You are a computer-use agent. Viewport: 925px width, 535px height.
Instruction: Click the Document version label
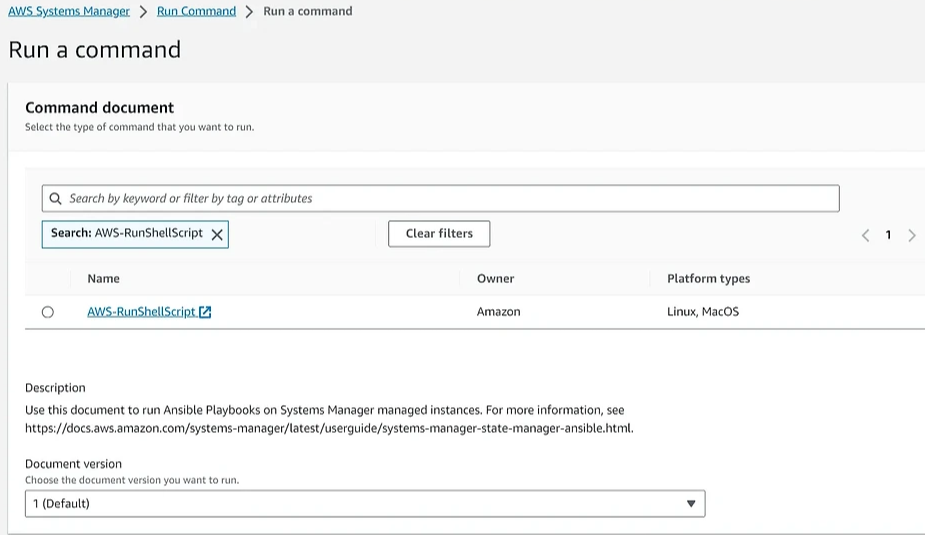click(x=73, y=464)
